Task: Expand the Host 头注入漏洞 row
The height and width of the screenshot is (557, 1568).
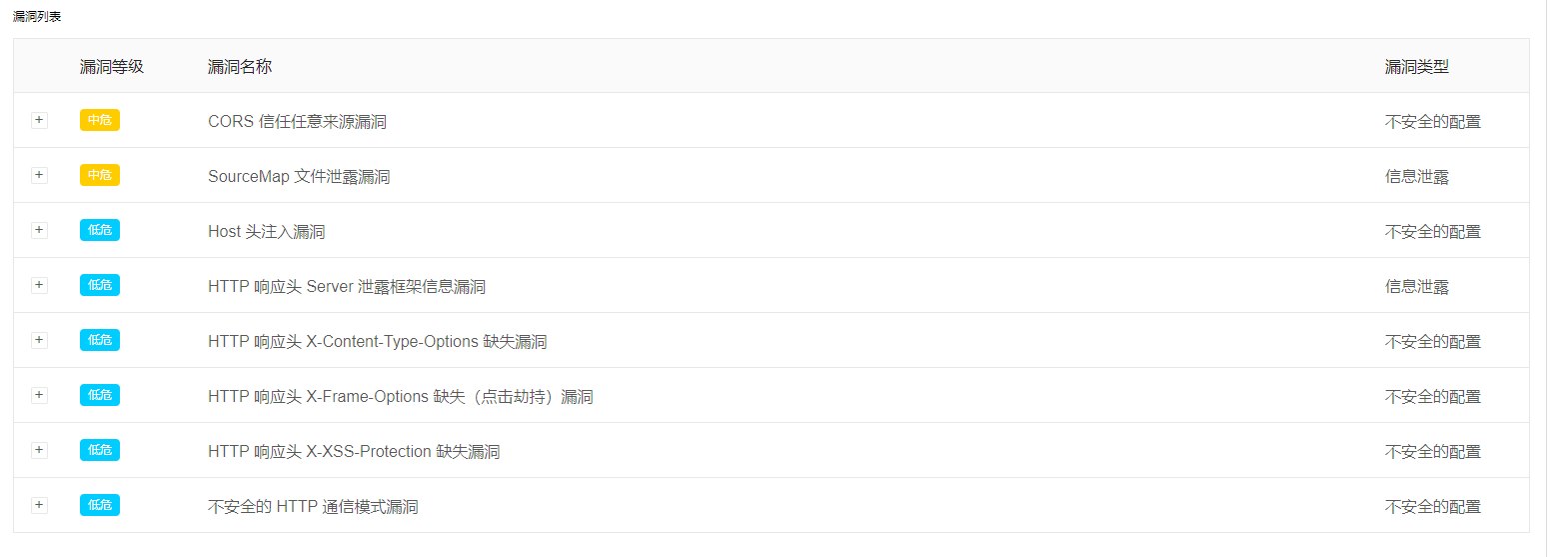Action: [x=39, y=230]
